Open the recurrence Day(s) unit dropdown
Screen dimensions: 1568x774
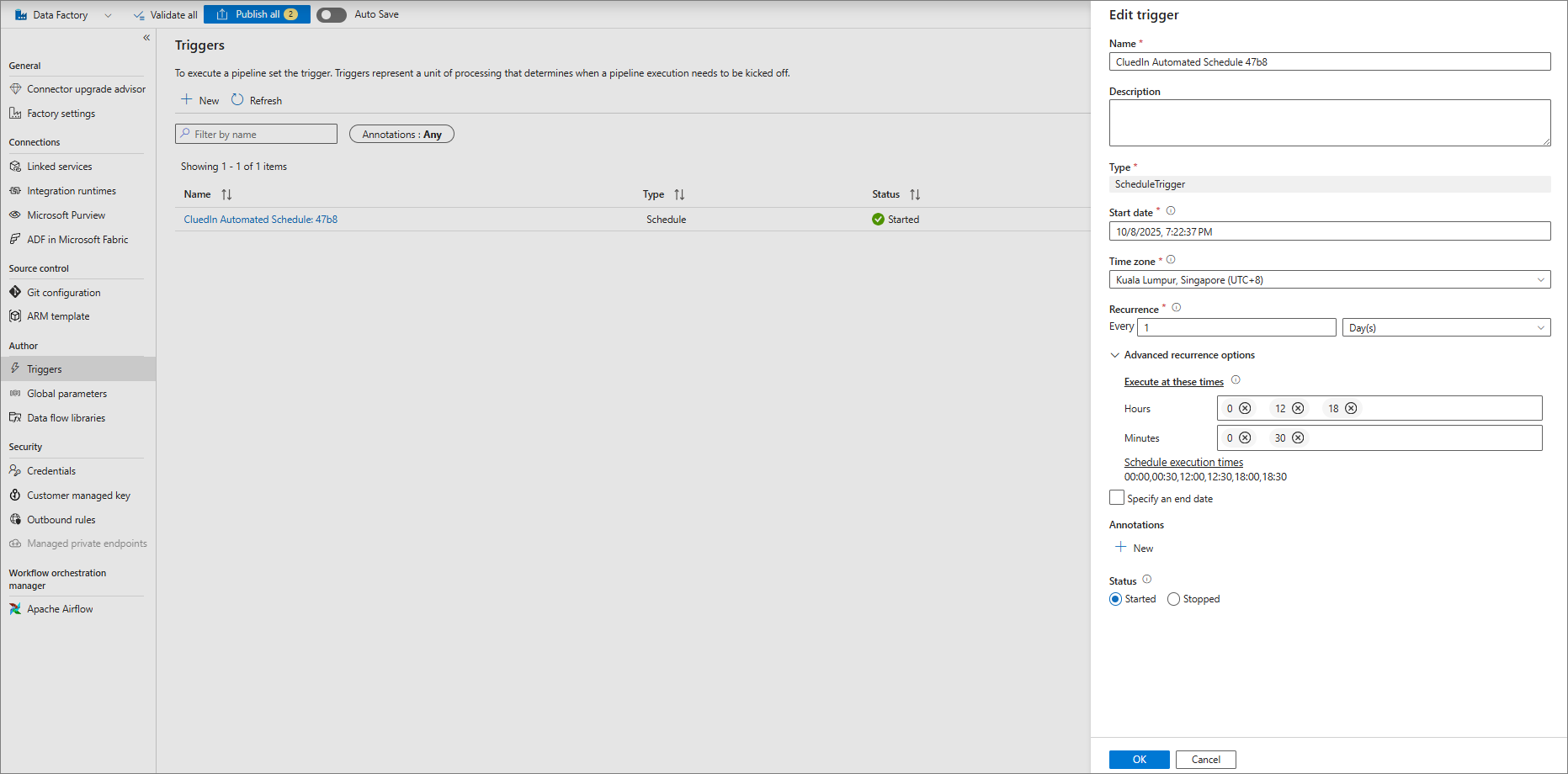tap(1445, 328)
